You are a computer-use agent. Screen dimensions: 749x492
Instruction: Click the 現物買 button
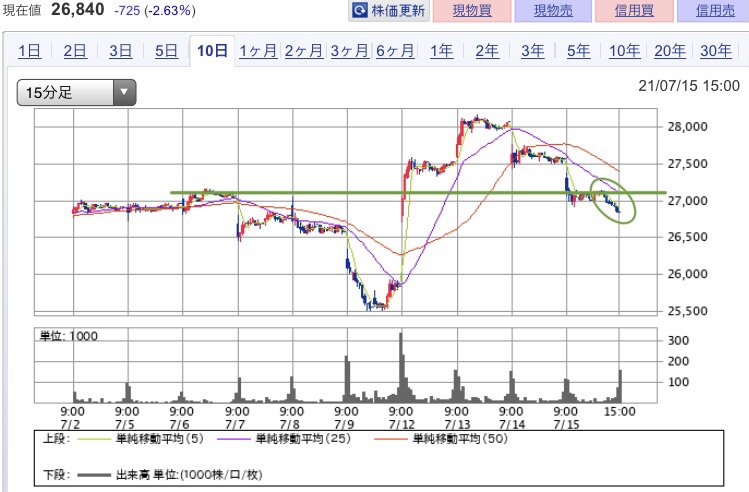pyautogui.click(x=472, y=11)
